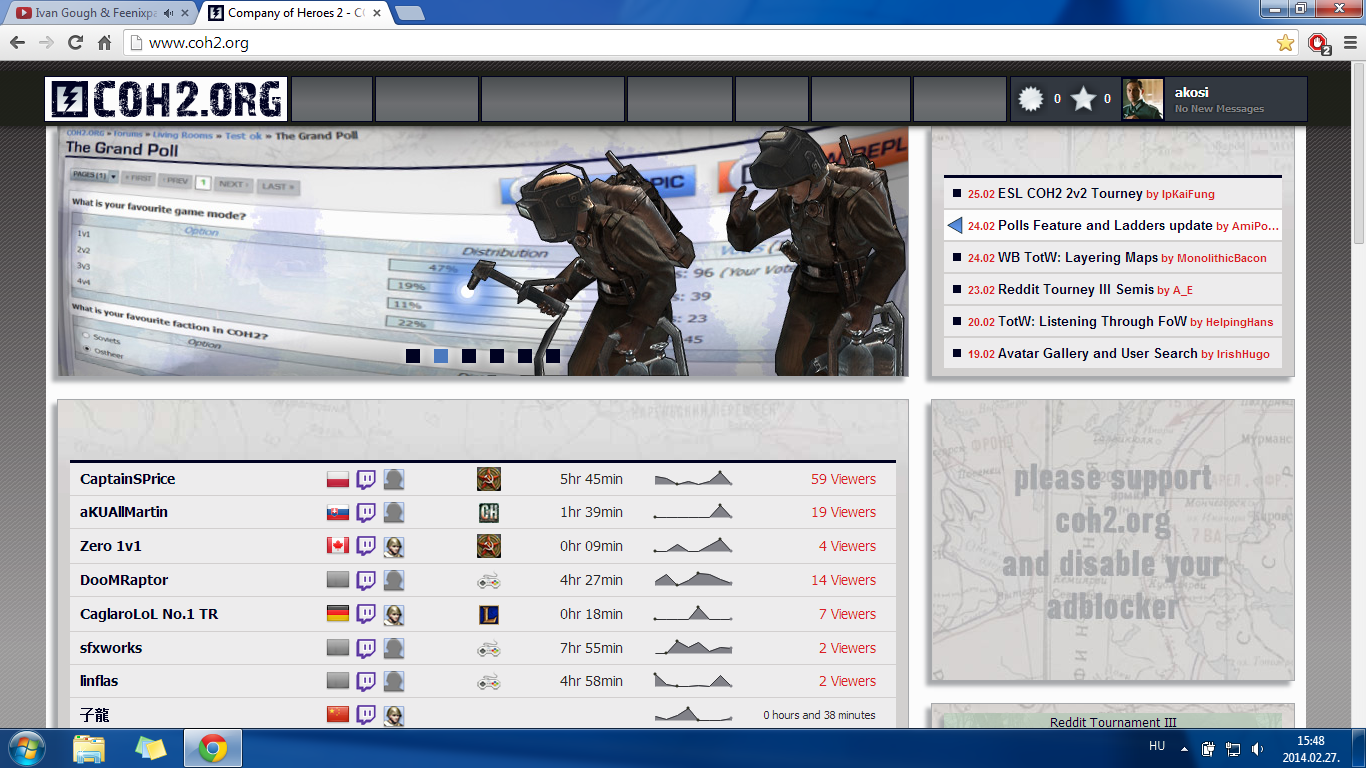Click the CoH game icon in aKUAllMartin's row
The image size is (1366, 768).
[x=488, y=512]
